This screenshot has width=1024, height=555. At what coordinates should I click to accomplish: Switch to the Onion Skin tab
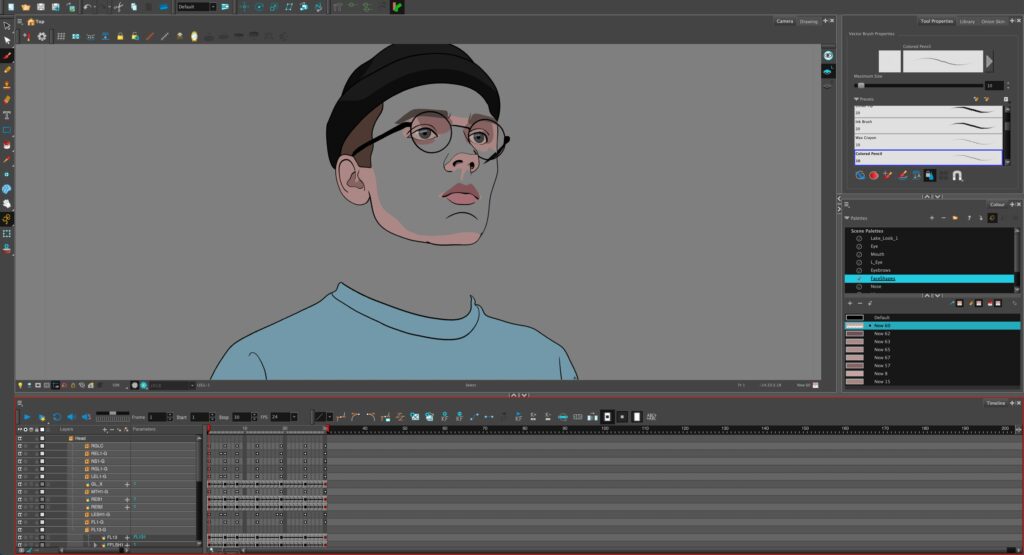coord(993,21)
